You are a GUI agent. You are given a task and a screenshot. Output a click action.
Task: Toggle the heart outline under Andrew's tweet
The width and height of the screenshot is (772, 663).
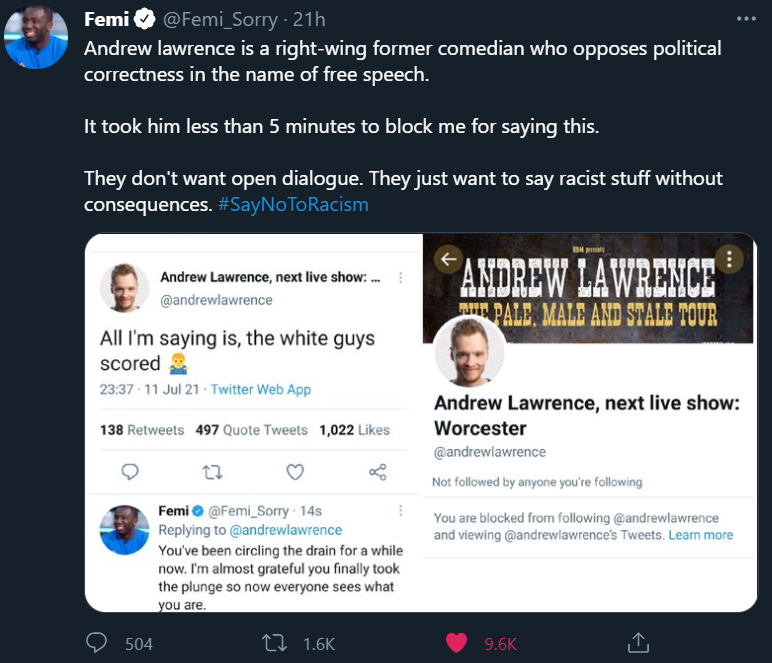tap(295, 472)
